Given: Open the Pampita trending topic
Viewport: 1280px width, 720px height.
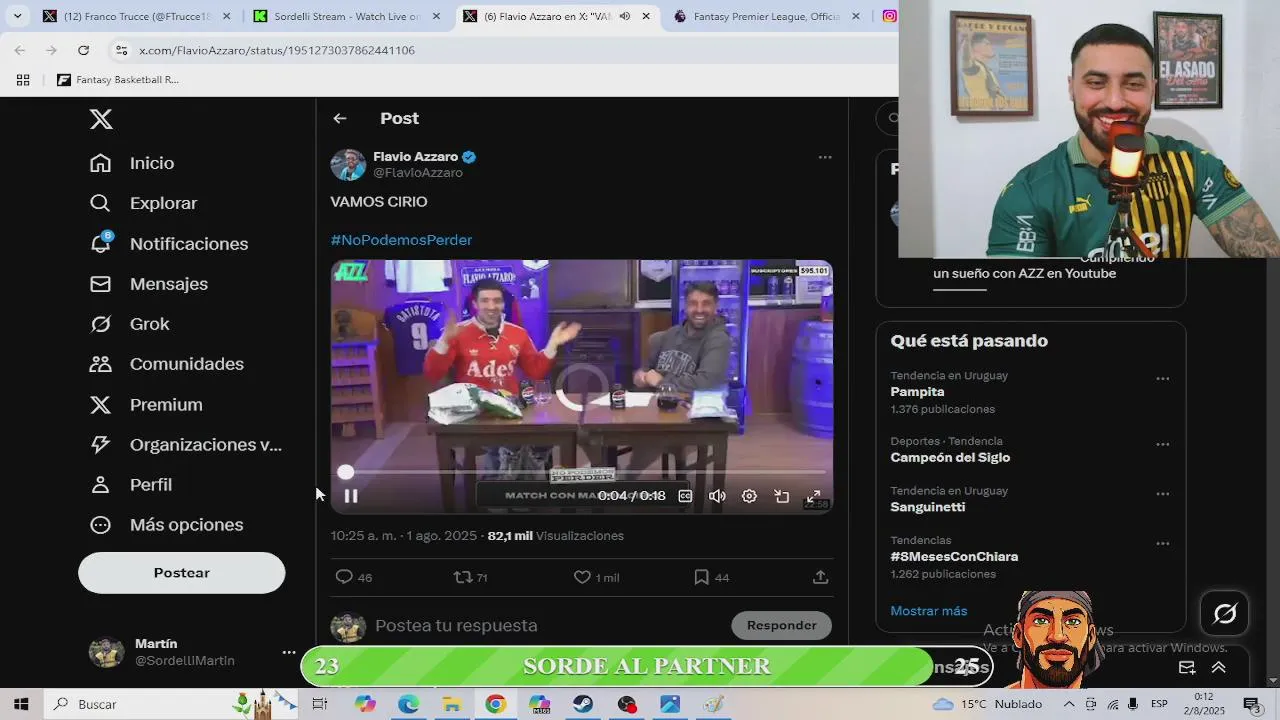Looking at the screenshot, I should [x=917, y=392].
